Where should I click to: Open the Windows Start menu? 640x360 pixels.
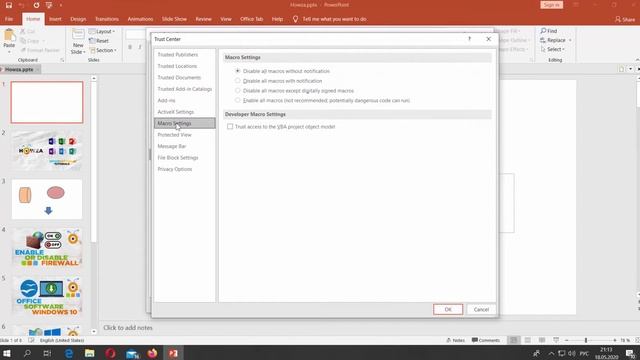(7, 353)
